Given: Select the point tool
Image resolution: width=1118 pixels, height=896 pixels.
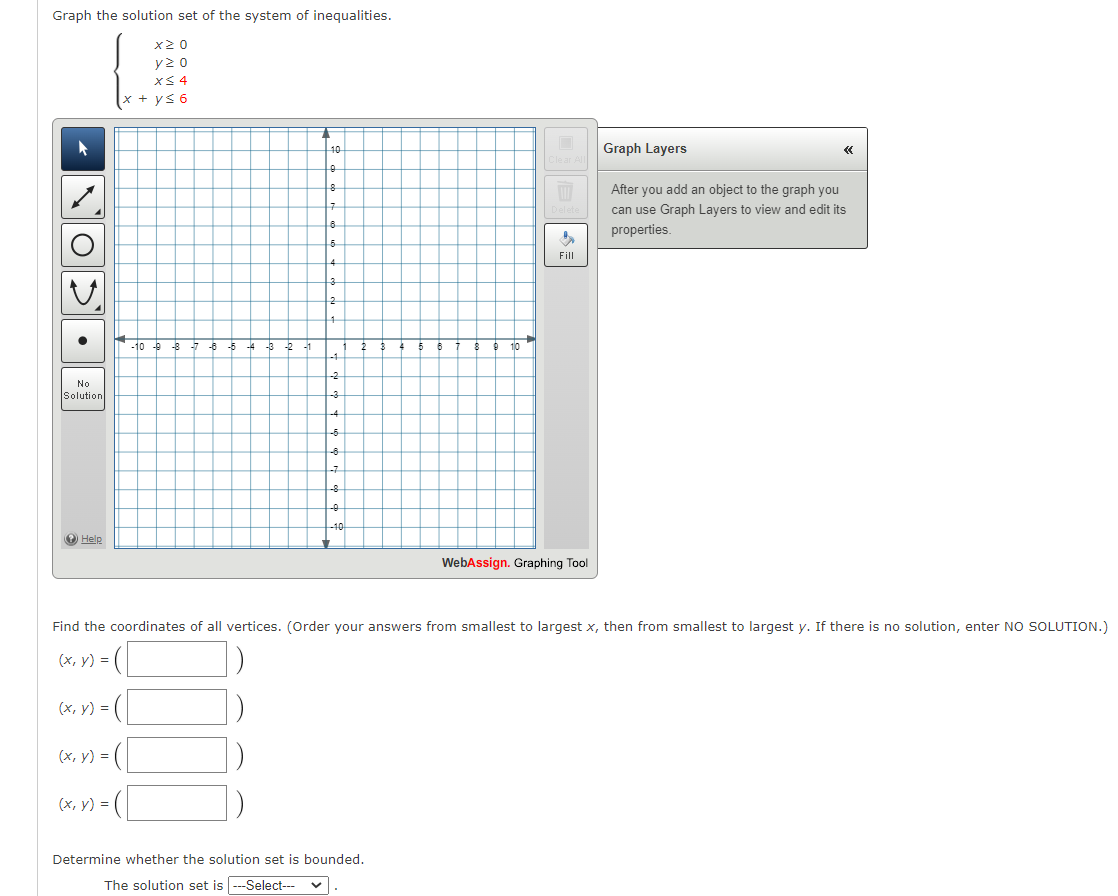Looking at the screenshot, I should (83, 341).
